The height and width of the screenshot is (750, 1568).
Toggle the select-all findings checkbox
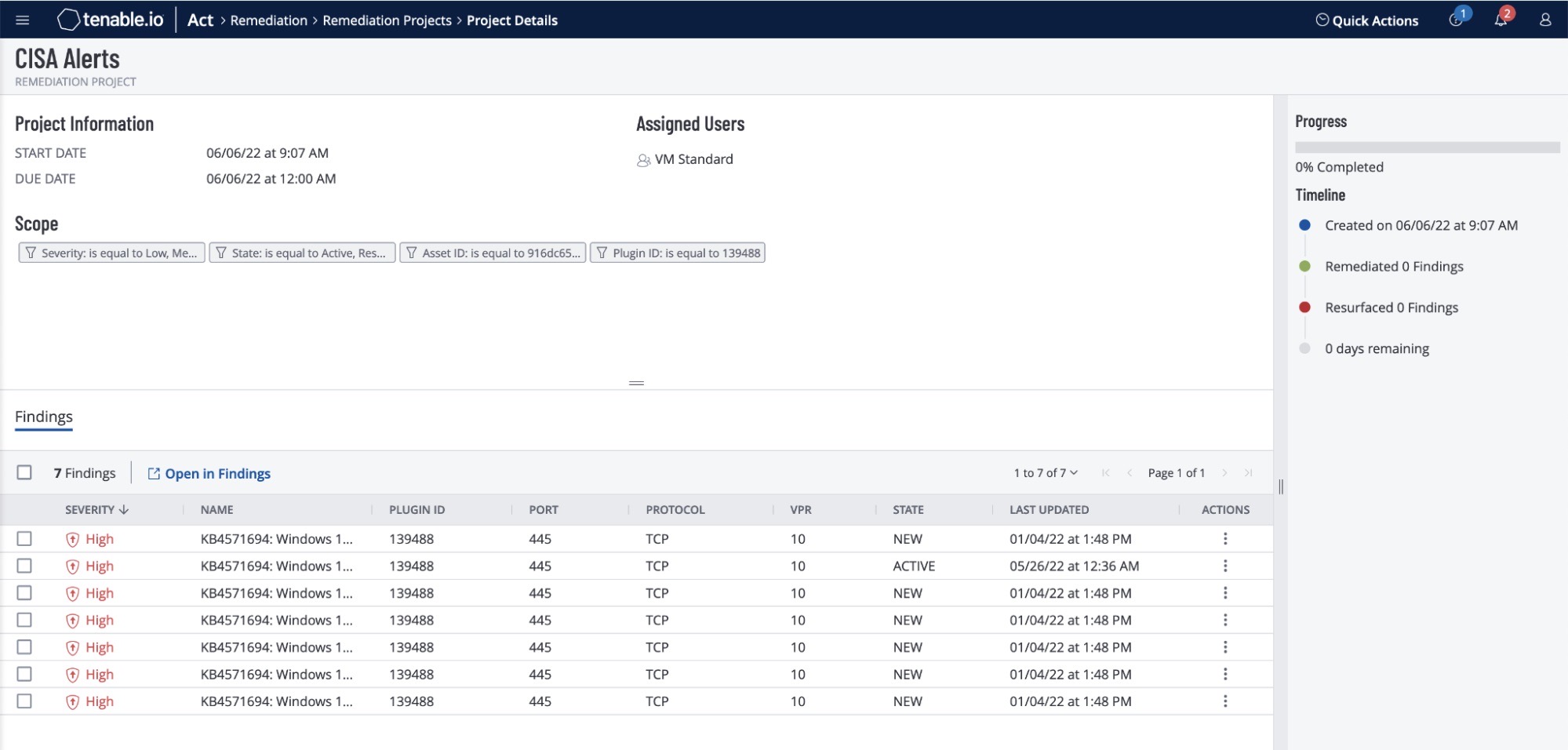coord(24,472)
